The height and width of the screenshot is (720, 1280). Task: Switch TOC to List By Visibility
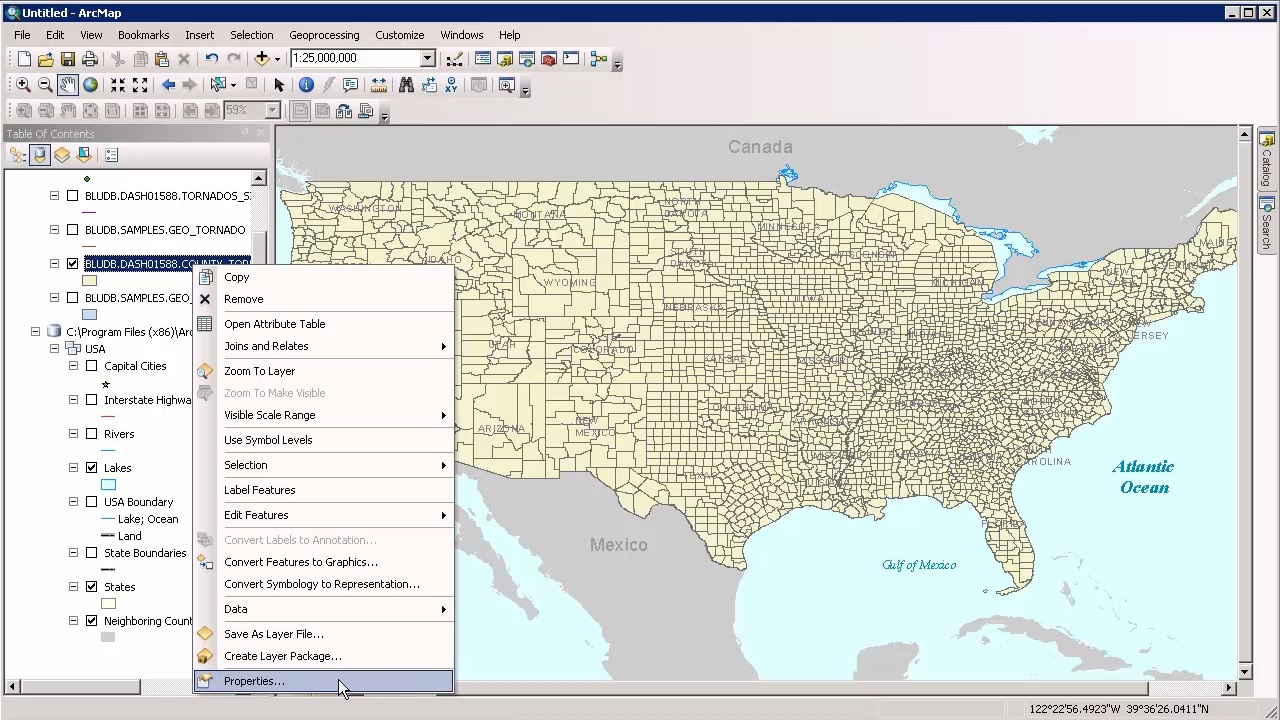pos(62,155)
